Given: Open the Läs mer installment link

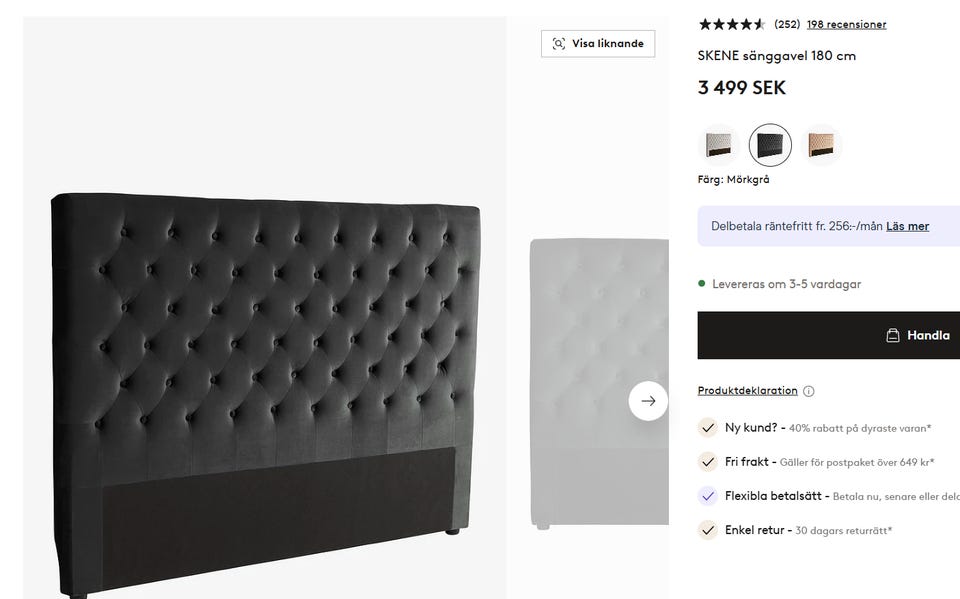Looking at the screenshot, I should point(907,226).
